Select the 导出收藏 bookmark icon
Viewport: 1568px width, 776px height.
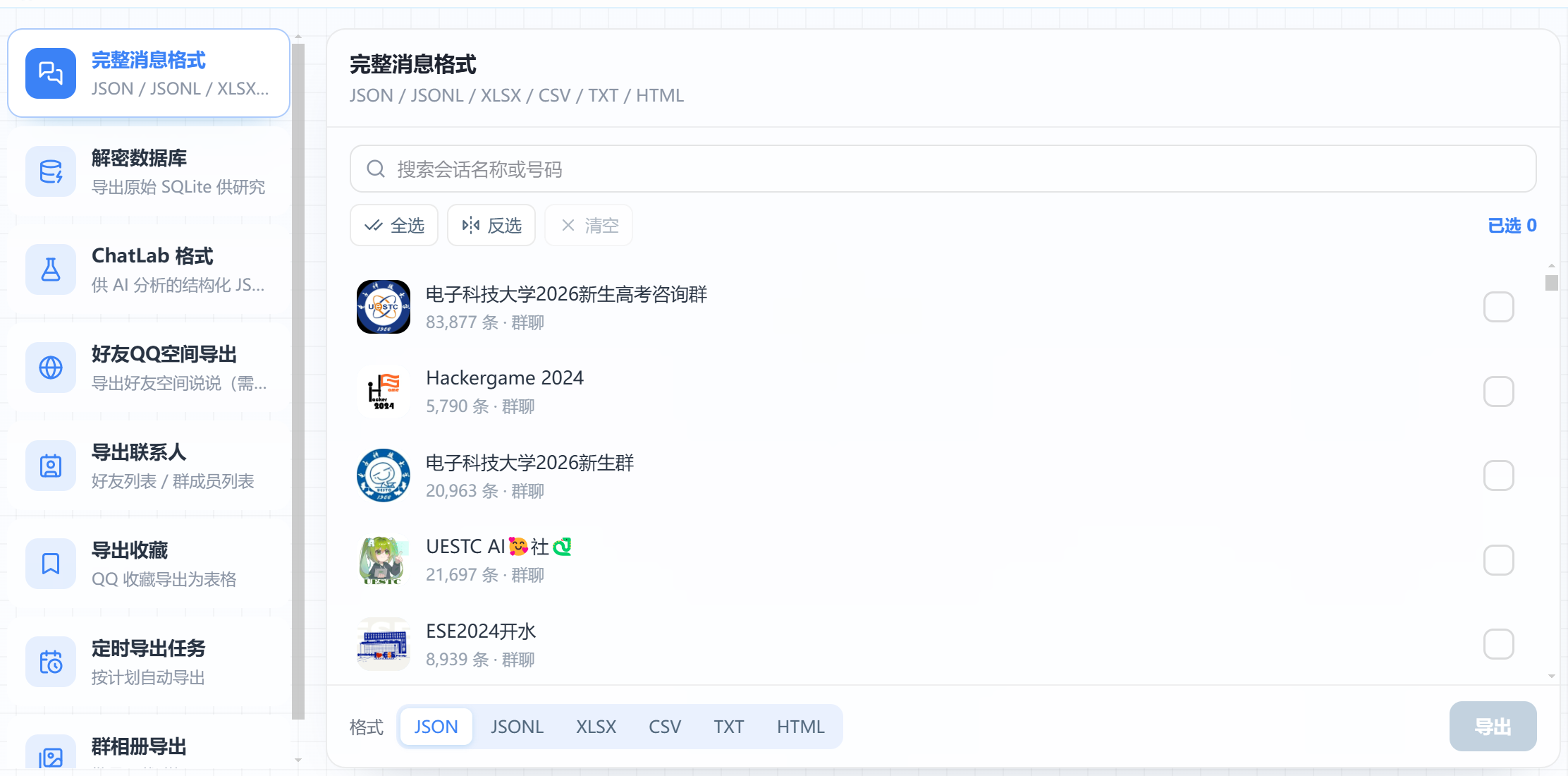[x=51, y=564]
